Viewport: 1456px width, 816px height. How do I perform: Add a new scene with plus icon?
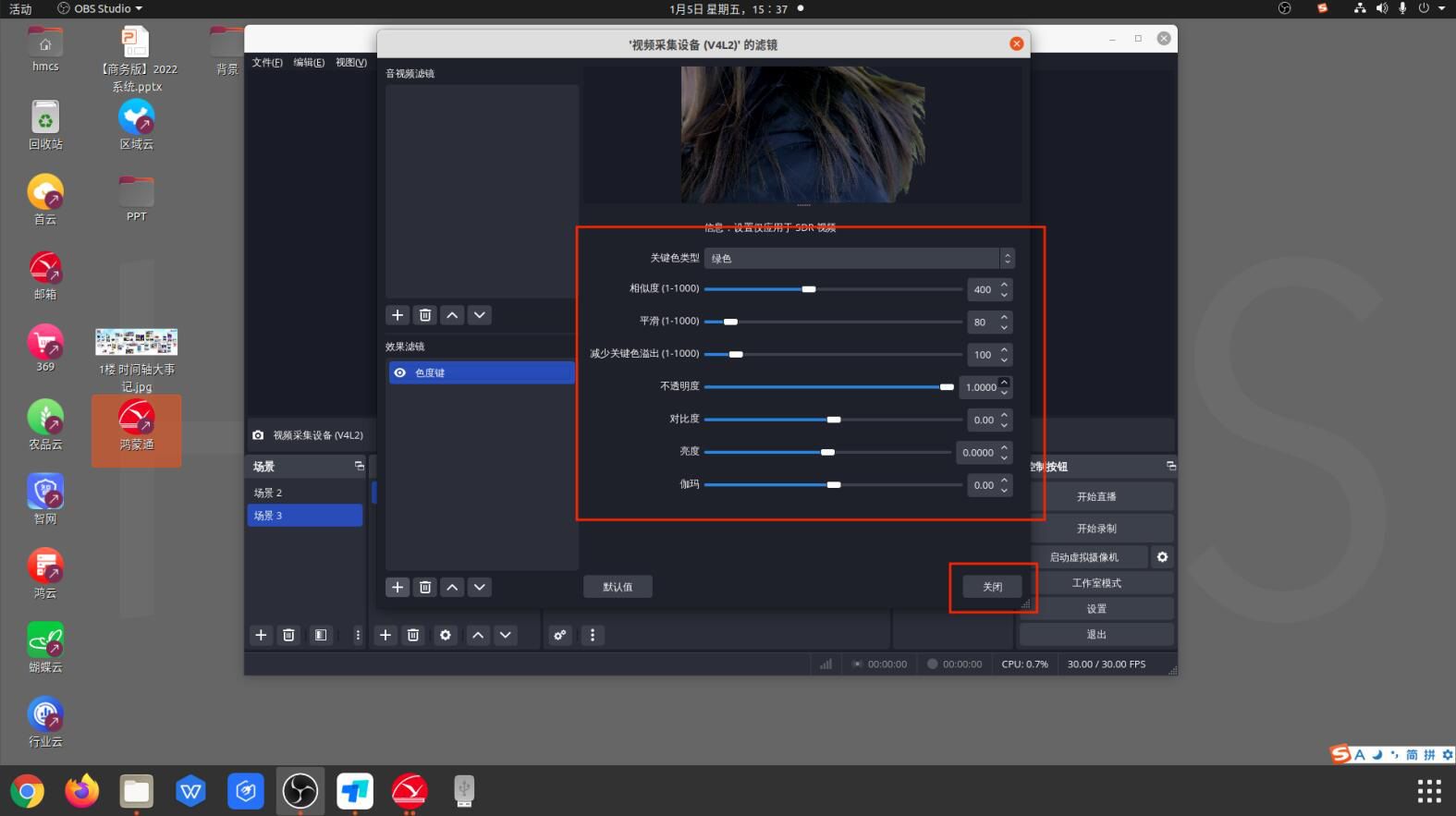tap(261, 635)
